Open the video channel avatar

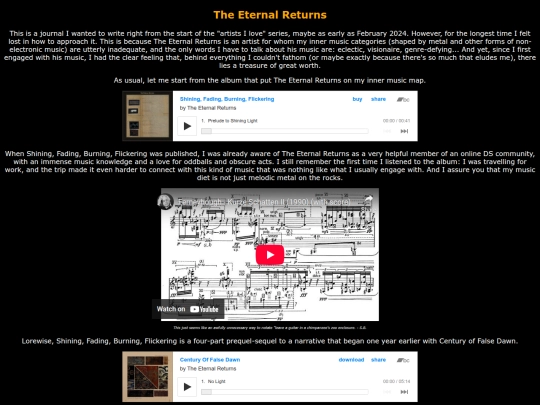click(165, 201)
